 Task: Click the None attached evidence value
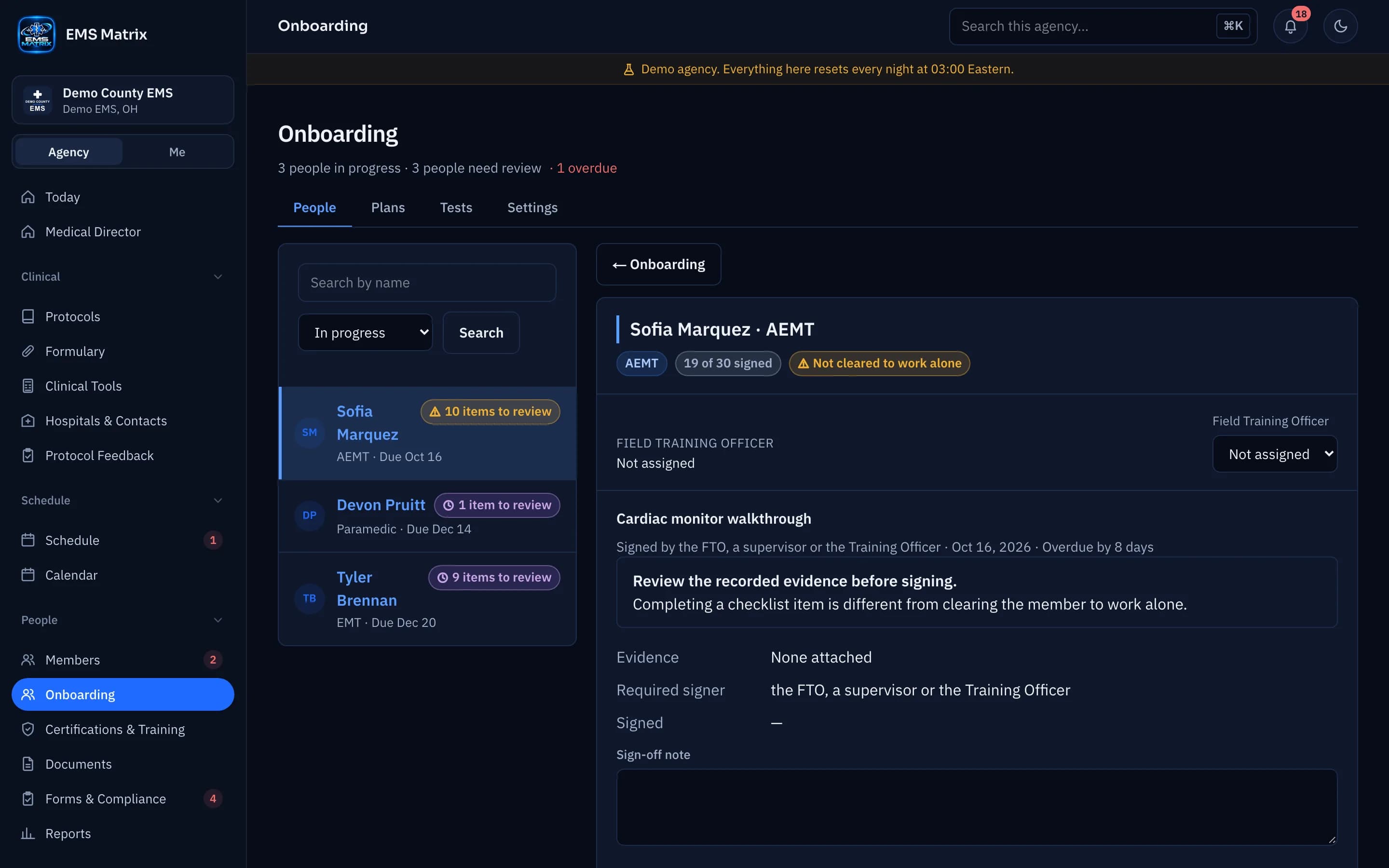[x=821, y=657]
